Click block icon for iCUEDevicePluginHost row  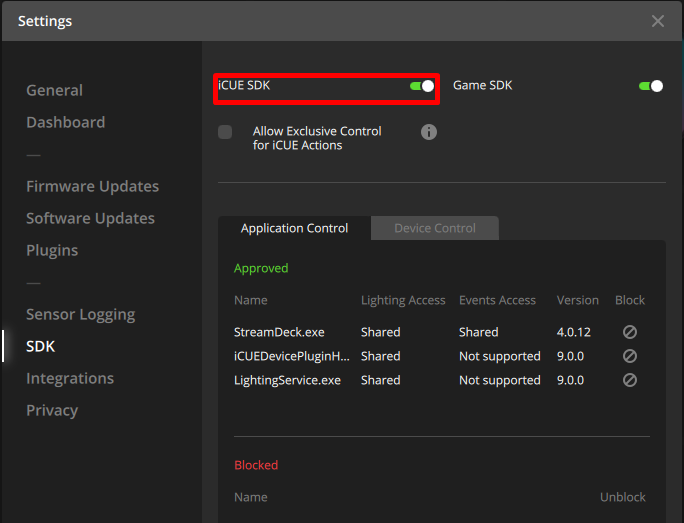point(629,356)
